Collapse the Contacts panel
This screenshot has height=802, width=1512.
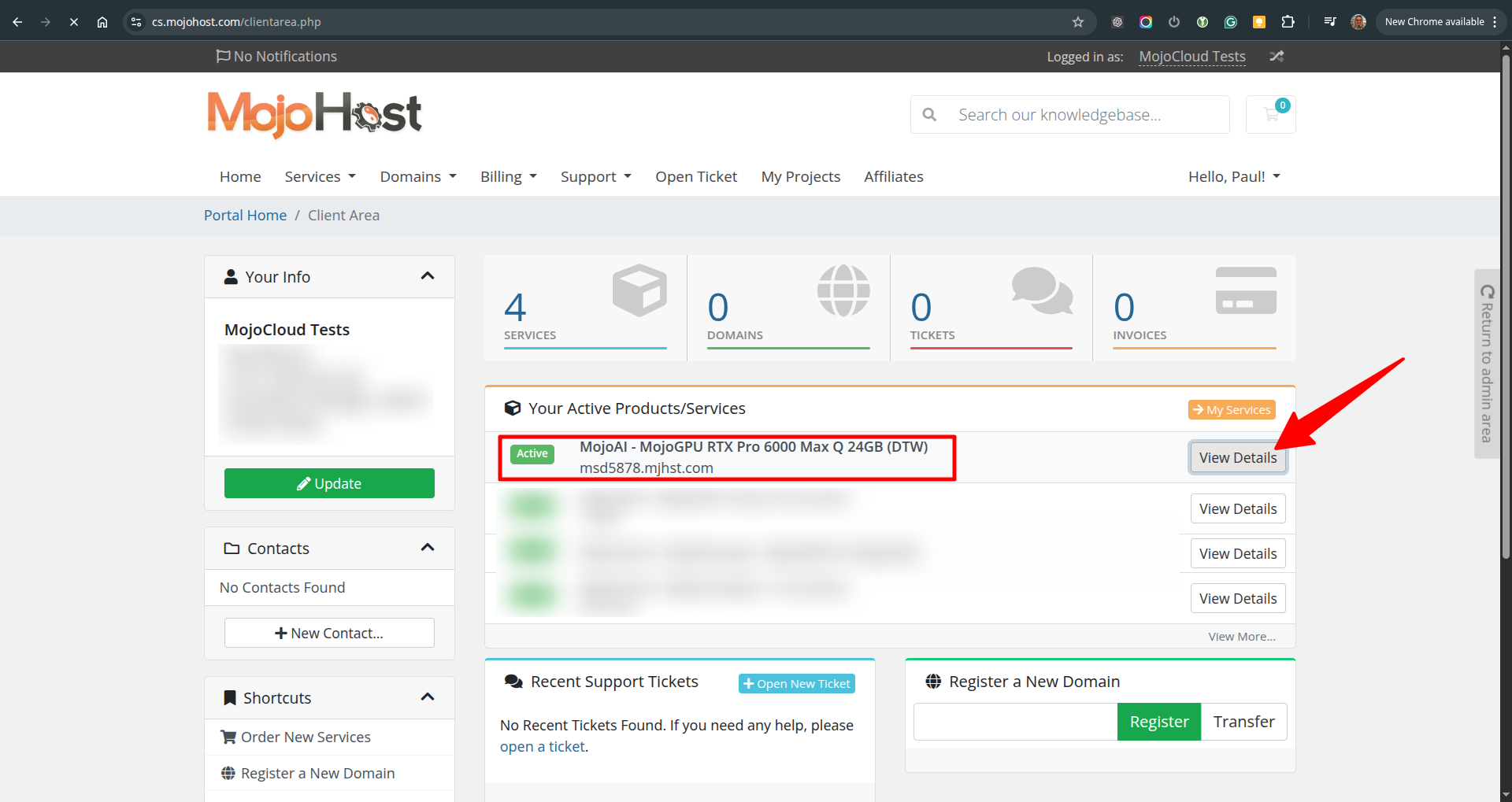[x=428, y=548]
